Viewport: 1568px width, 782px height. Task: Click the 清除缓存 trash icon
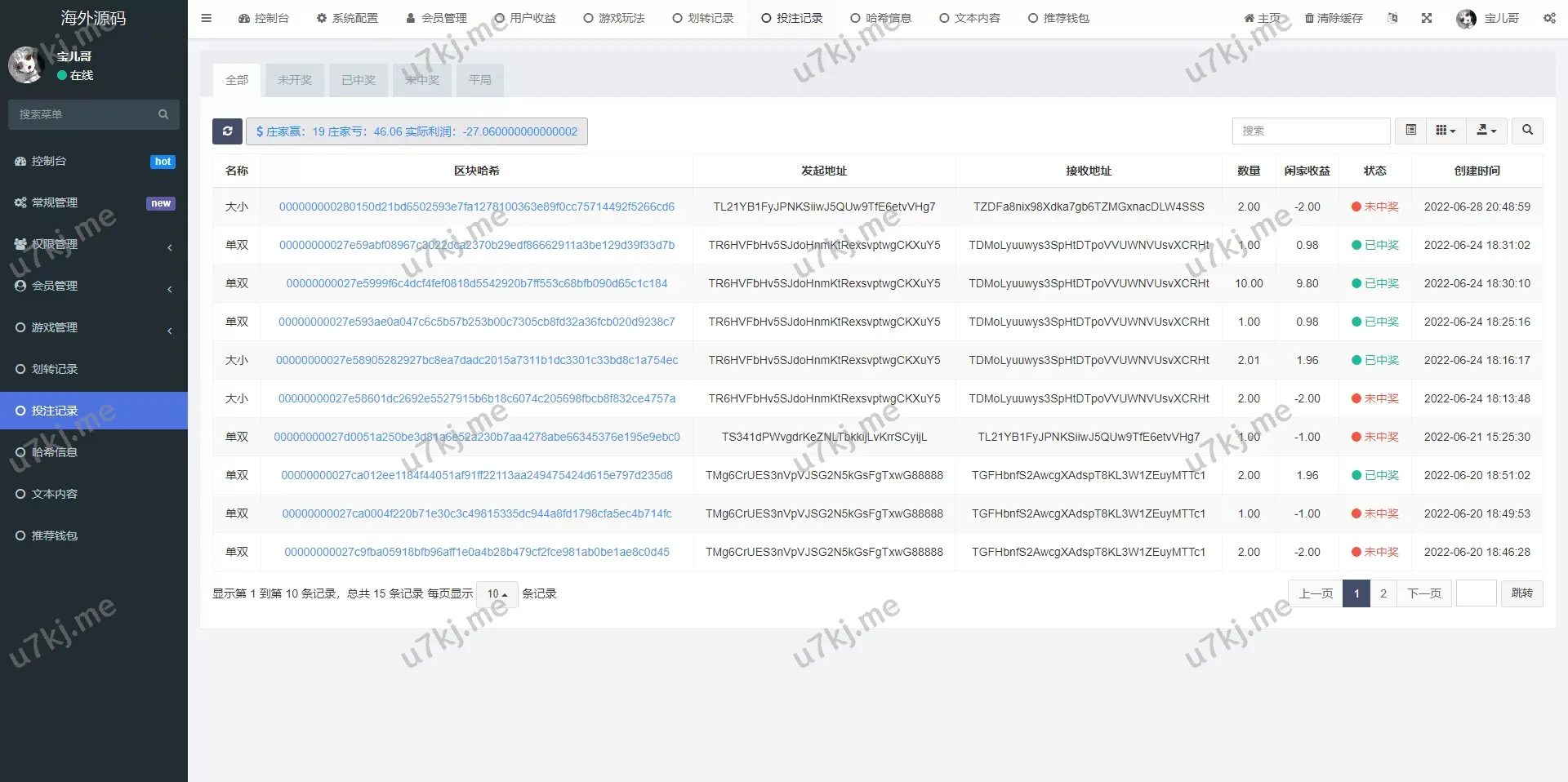[1309, 18]
